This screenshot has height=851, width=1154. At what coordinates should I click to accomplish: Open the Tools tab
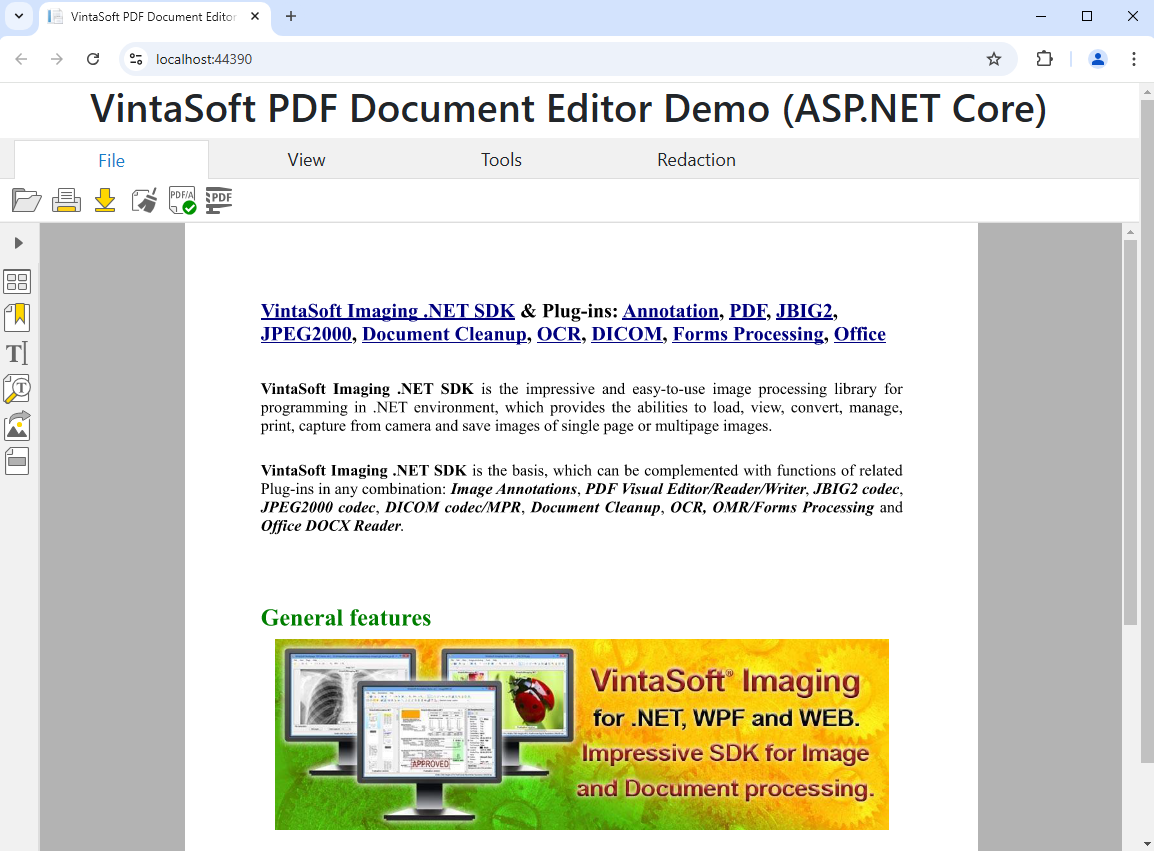(x=501, y=160)
